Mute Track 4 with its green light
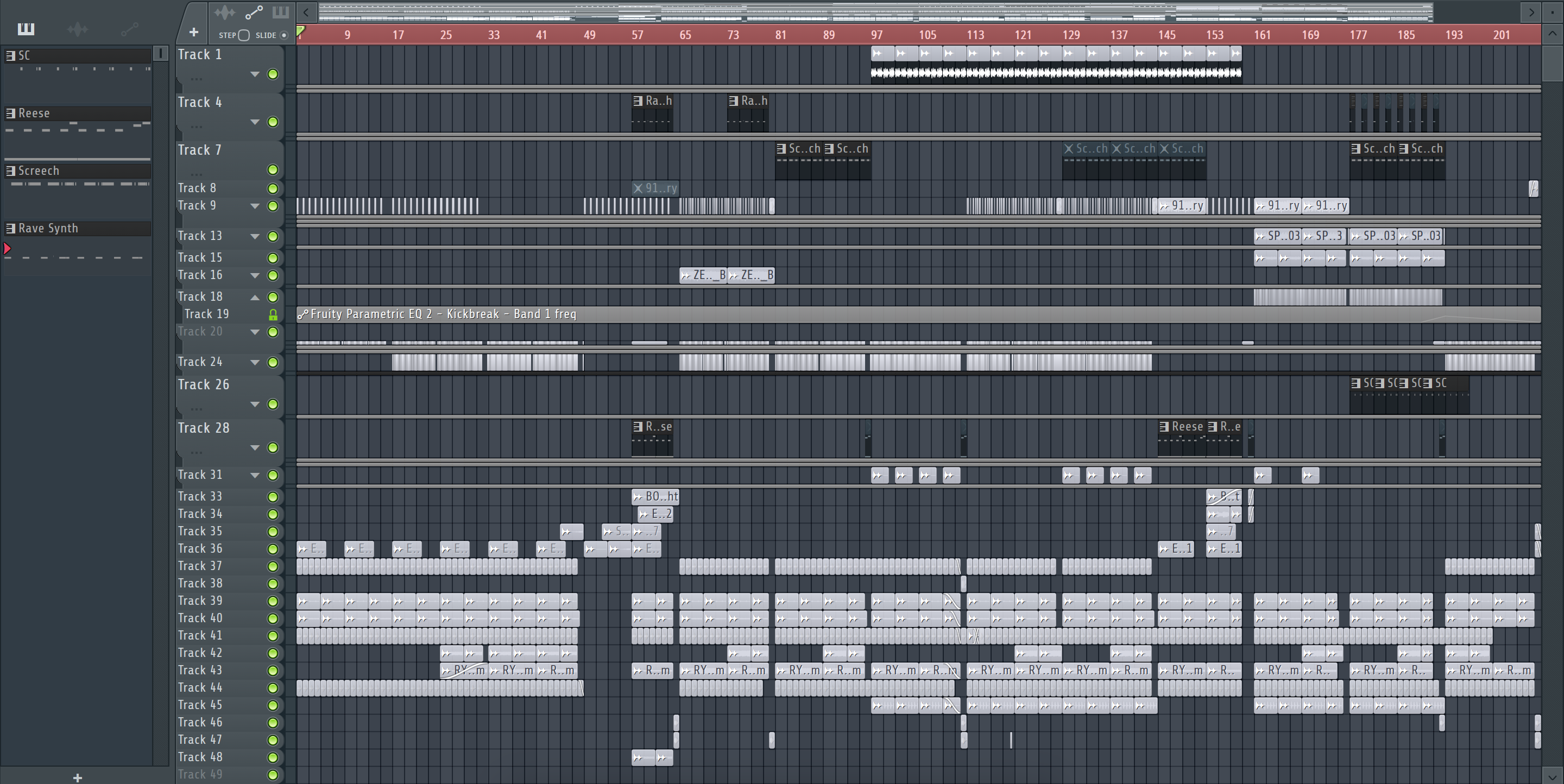Image resolution: width=1564 pixels, height=784 pixels. point(273,123)
